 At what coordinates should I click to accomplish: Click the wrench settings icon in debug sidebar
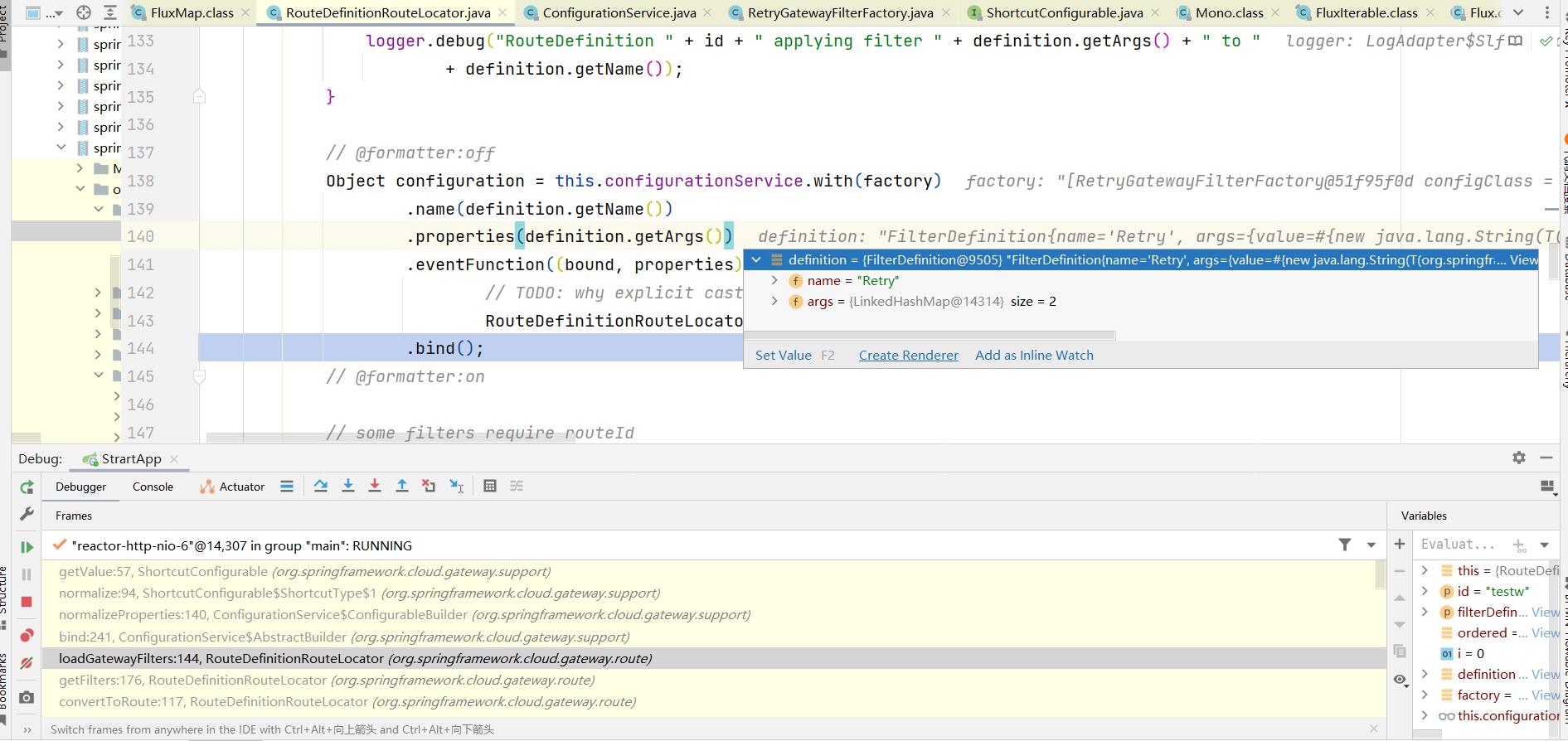click(27, 514)
